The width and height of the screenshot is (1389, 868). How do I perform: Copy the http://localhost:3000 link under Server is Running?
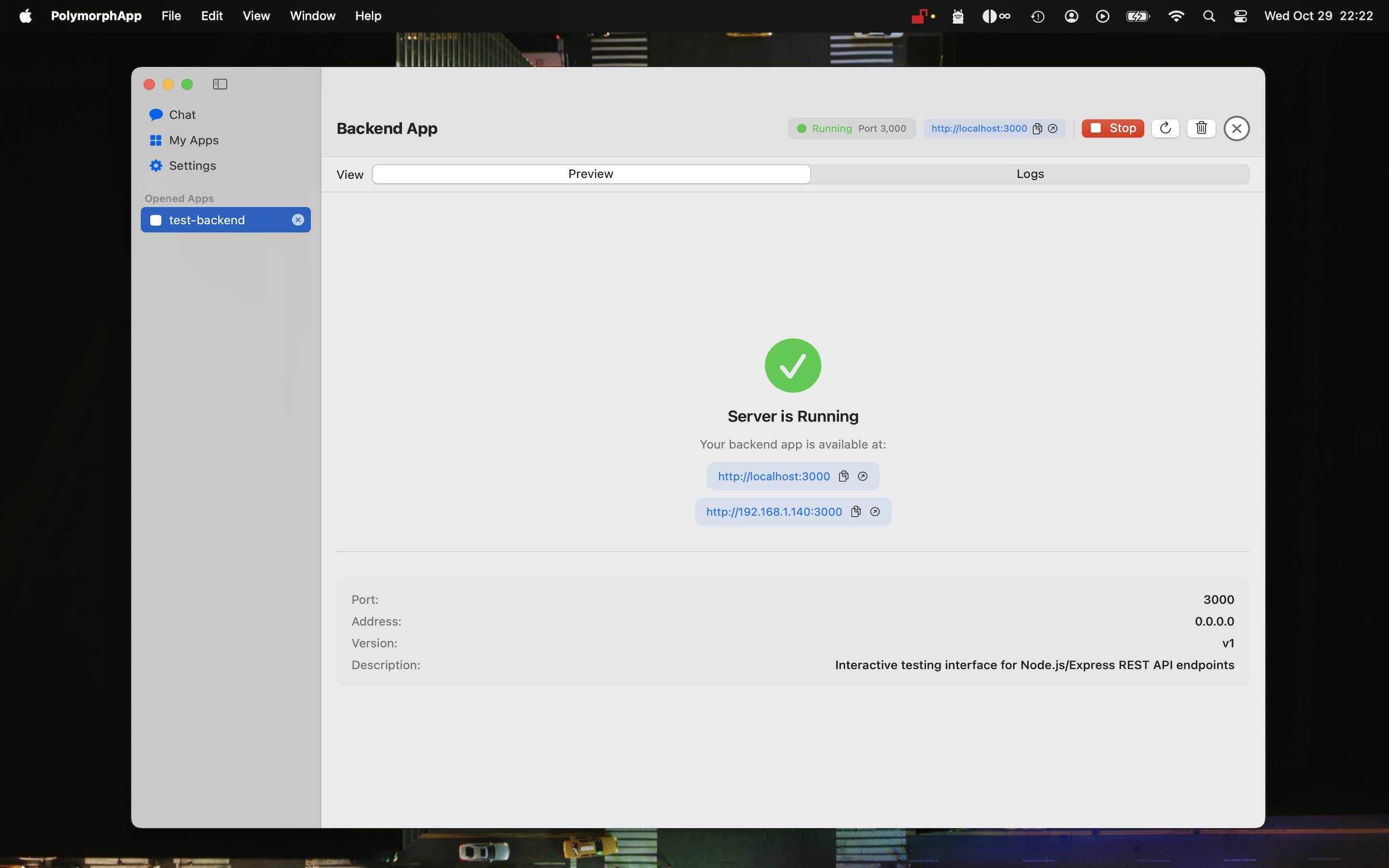844,476
